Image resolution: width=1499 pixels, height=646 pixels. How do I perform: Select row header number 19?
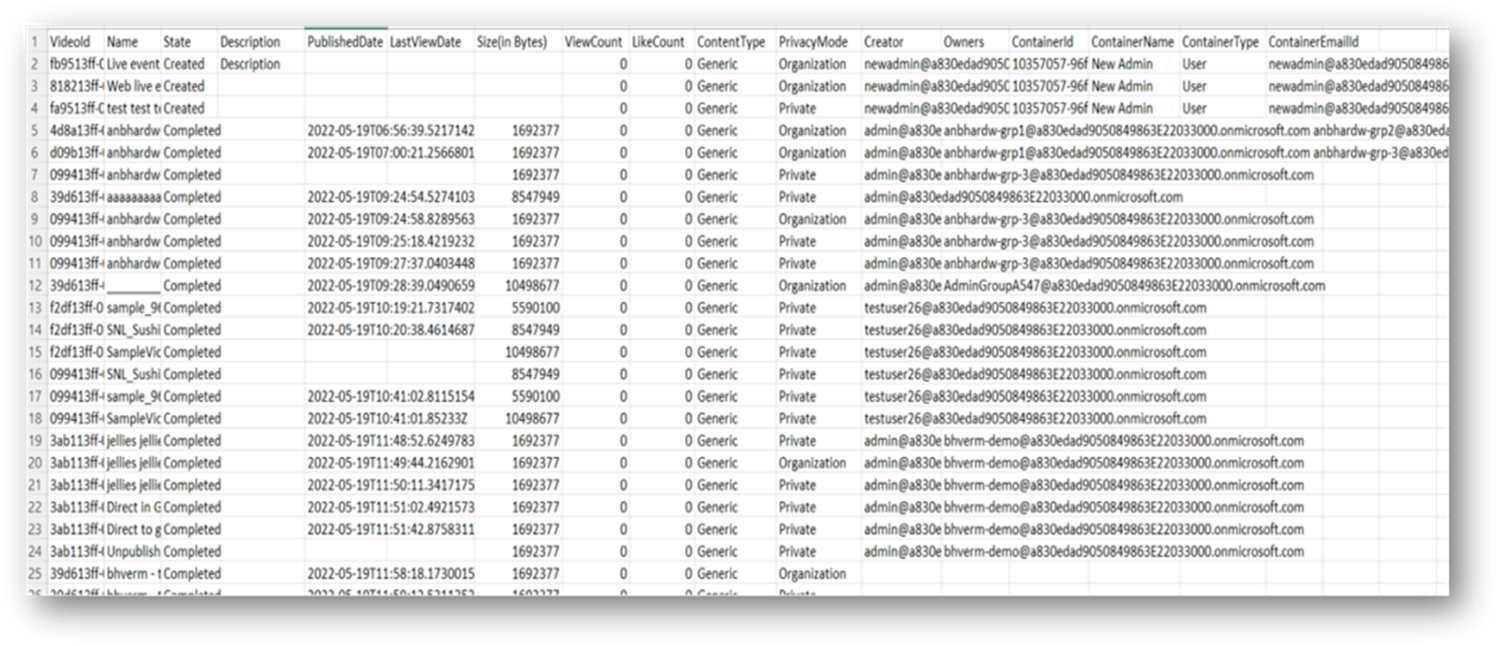35,440
